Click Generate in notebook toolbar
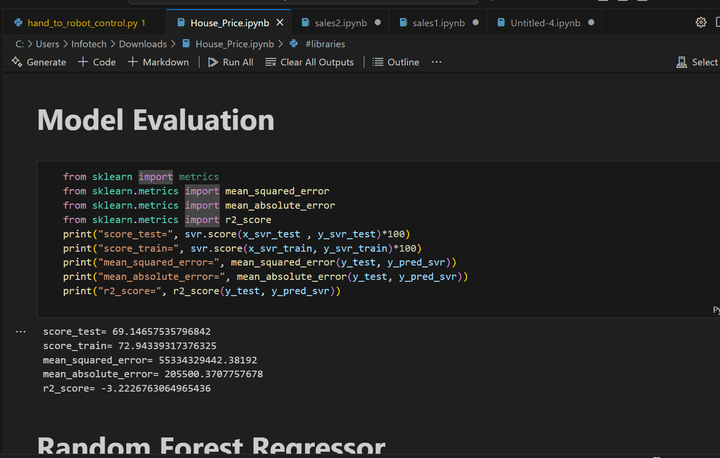This screenshot has height=458, width=720. pos(39,62)
